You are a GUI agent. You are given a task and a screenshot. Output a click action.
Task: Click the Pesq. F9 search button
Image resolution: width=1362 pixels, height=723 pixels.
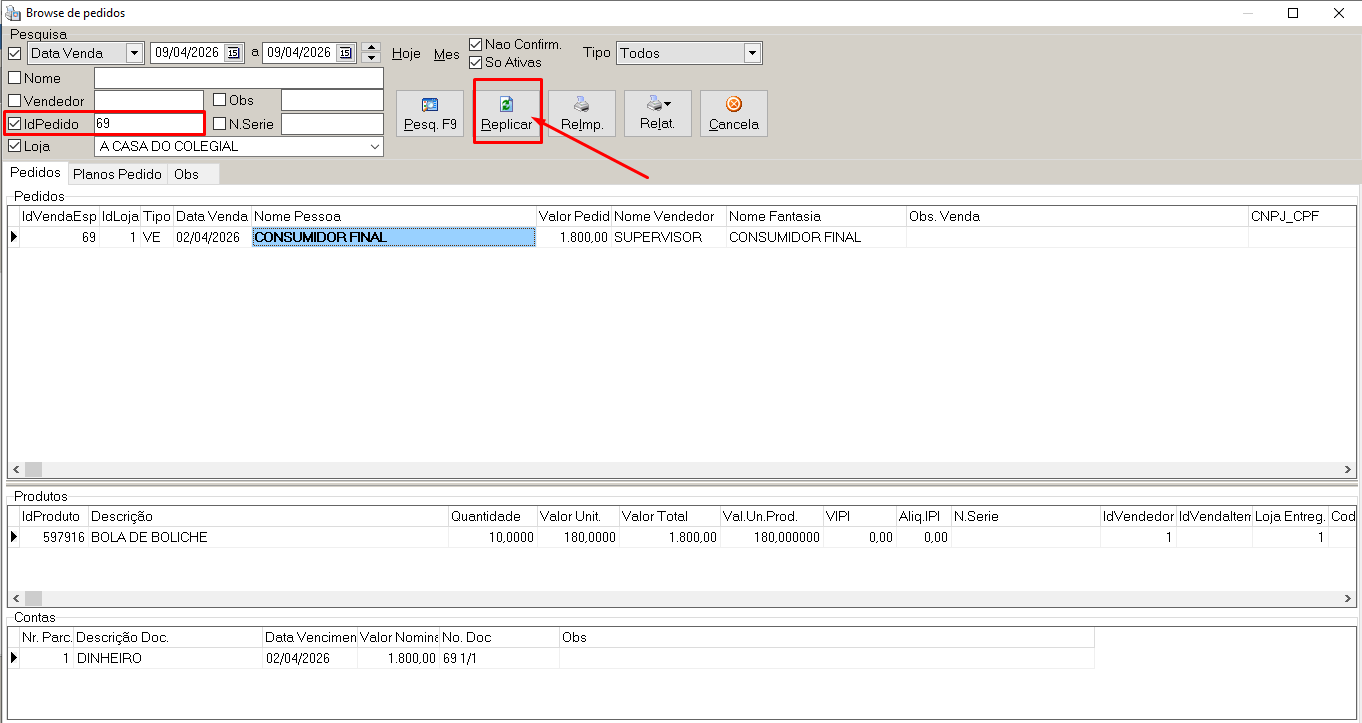430,113
